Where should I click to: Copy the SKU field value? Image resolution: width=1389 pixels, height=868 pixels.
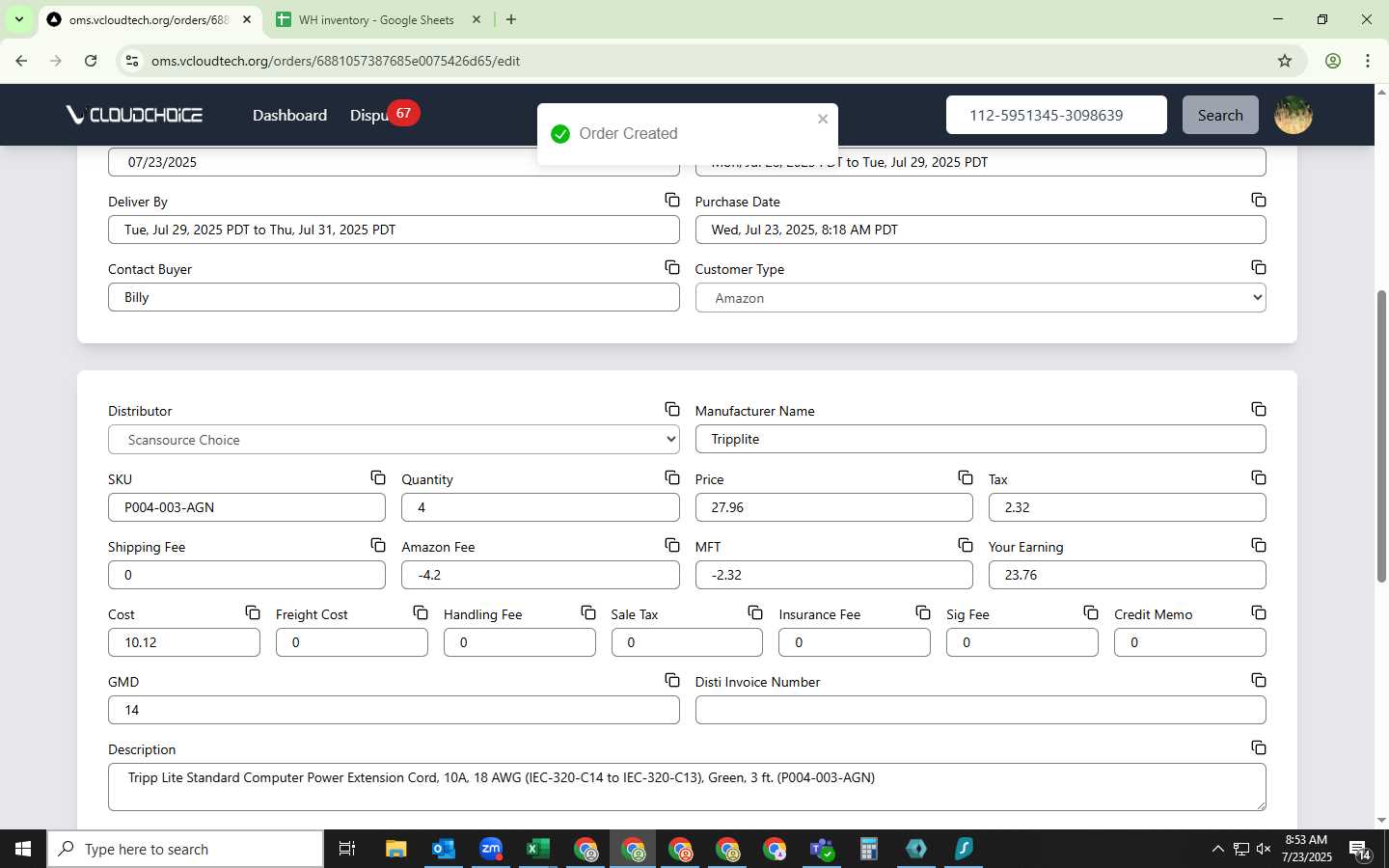pos(378,477)
